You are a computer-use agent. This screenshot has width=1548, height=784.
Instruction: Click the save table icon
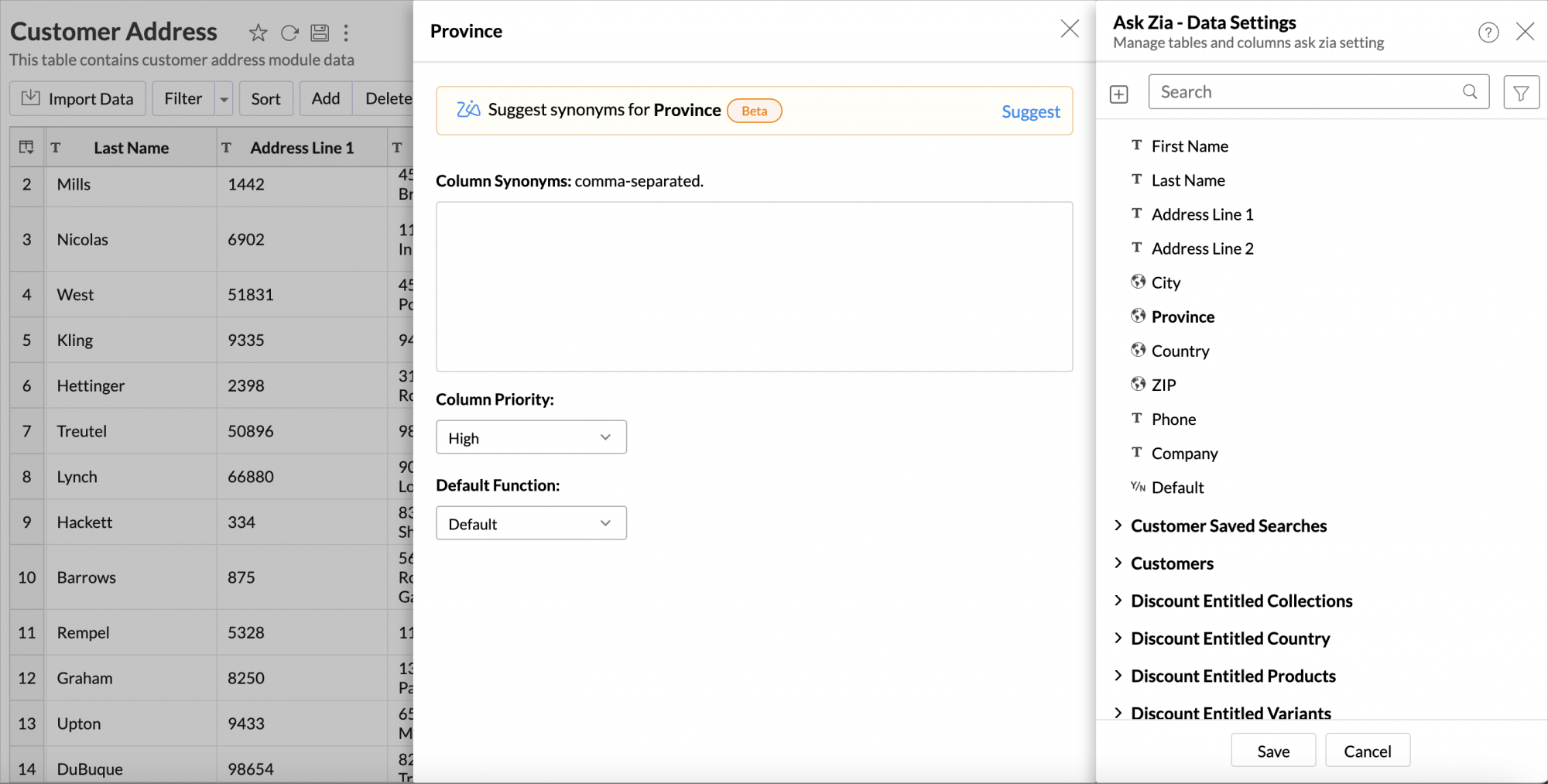coord(320,33)
